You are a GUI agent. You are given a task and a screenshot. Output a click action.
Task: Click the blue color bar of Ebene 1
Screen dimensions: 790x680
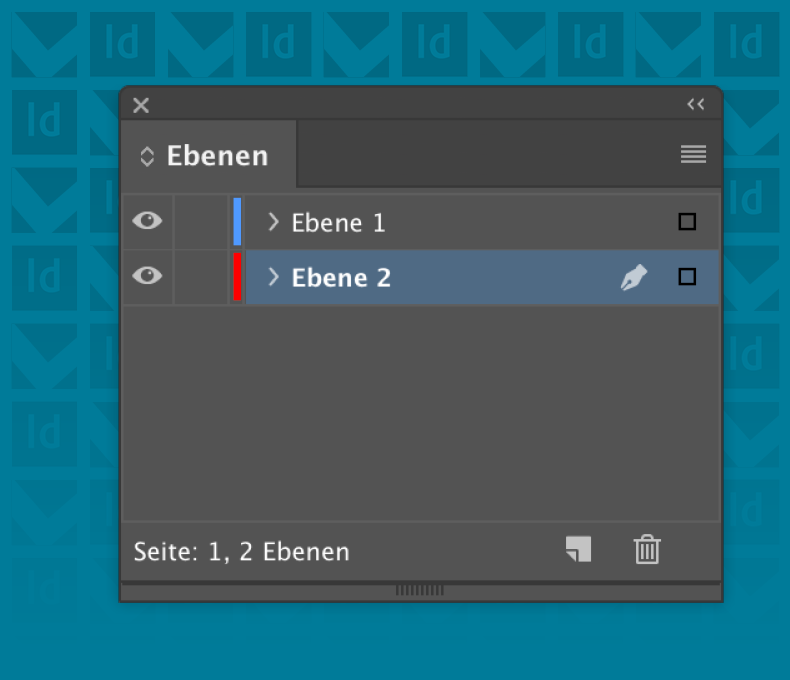[237, 222]
